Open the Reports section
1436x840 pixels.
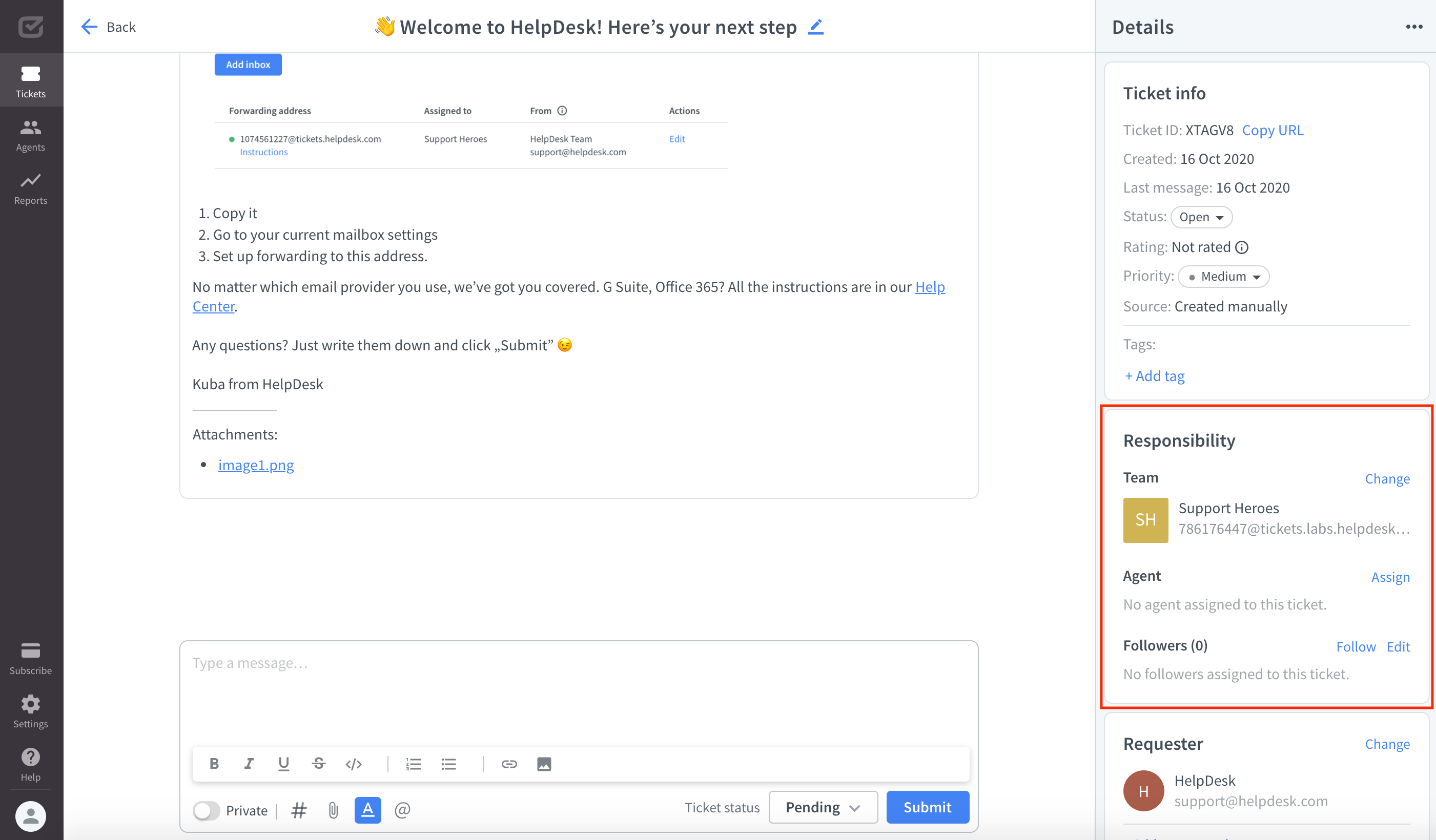(31, 188)
